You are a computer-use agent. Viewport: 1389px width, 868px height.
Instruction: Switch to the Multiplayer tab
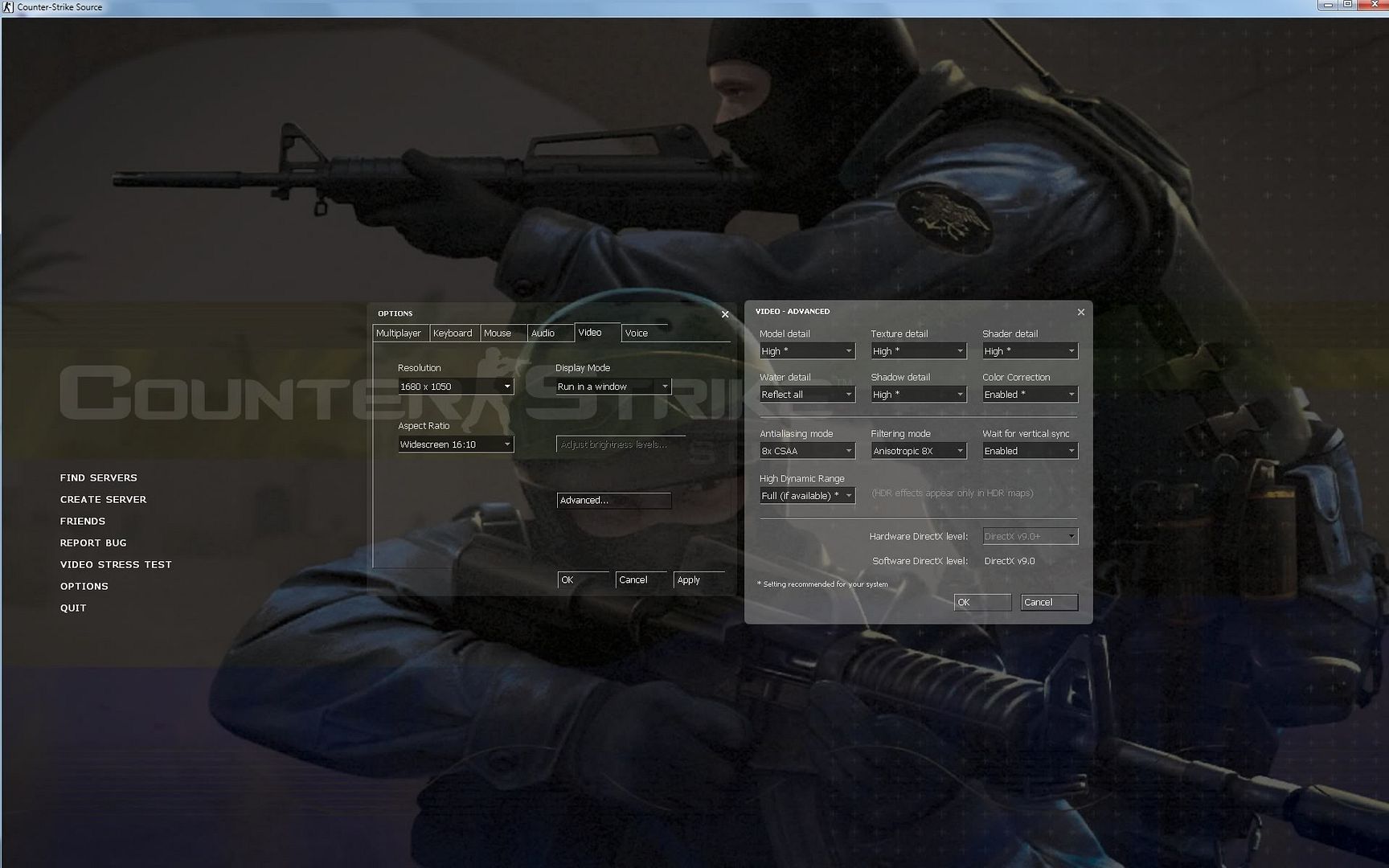pyautogui.click(x=399, y=333)
